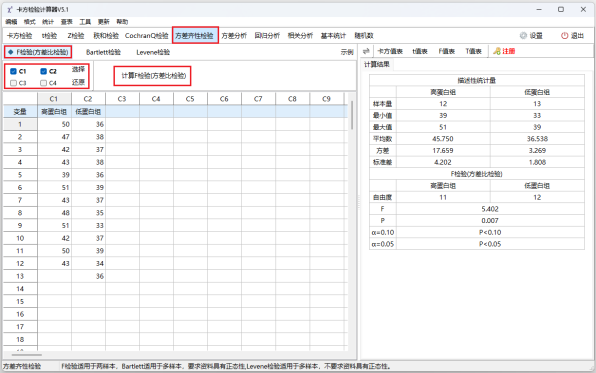Open the 查表 menu
Image resolution: width=596 pixels, height=373 pixels.
point(67,22)
